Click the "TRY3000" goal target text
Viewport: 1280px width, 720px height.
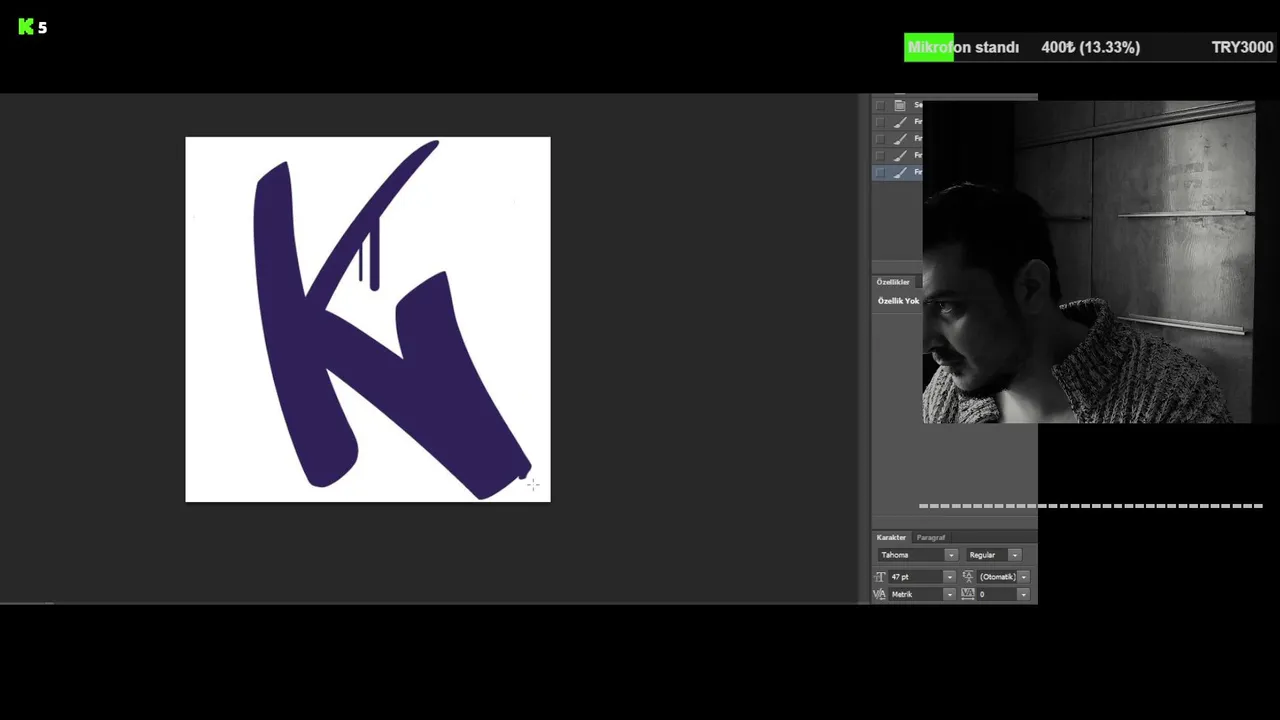(x=1242, y=47)
